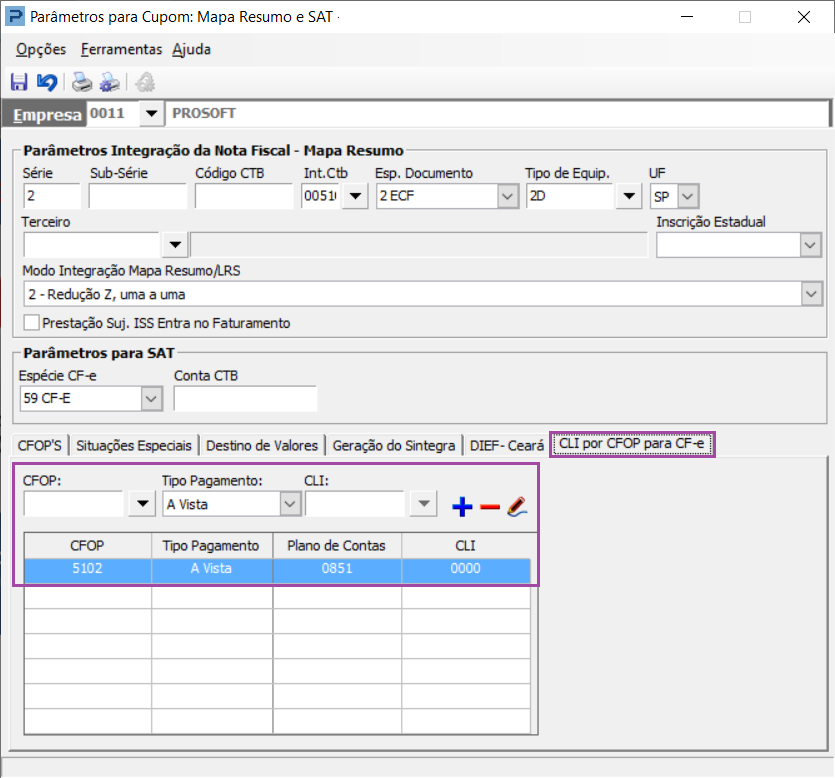Click the second printer icon in toolbar
Viewport: 835px width, 778px height.
(x=110, y=83)
